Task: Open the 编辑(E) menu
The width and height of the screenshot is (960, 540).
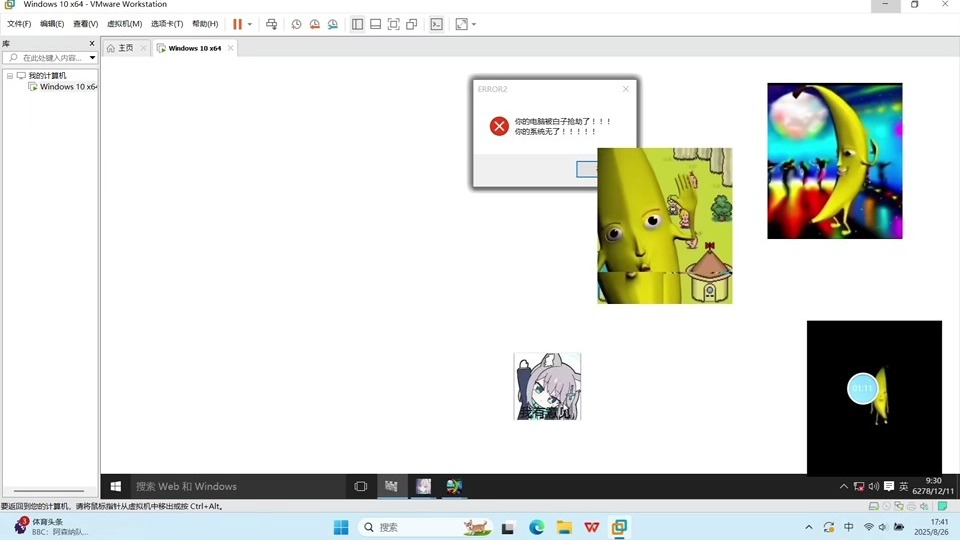Action: coord(52,24)
